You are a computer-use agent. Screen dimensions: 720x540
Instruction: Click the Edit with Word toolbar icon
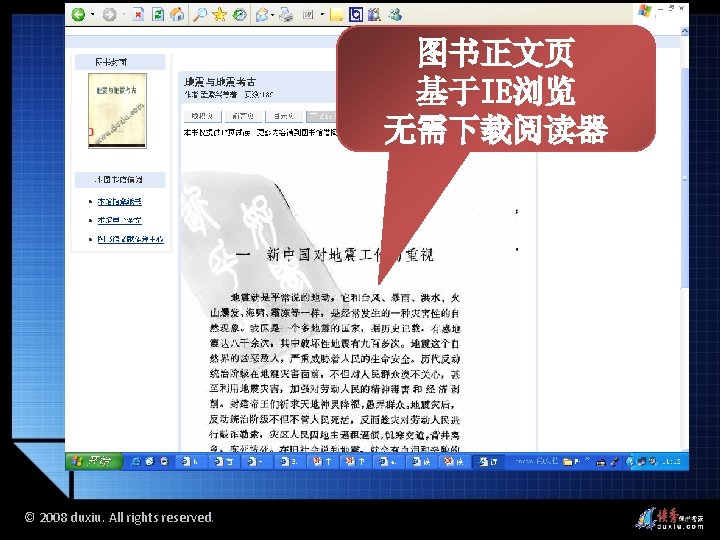click(309, 15)
